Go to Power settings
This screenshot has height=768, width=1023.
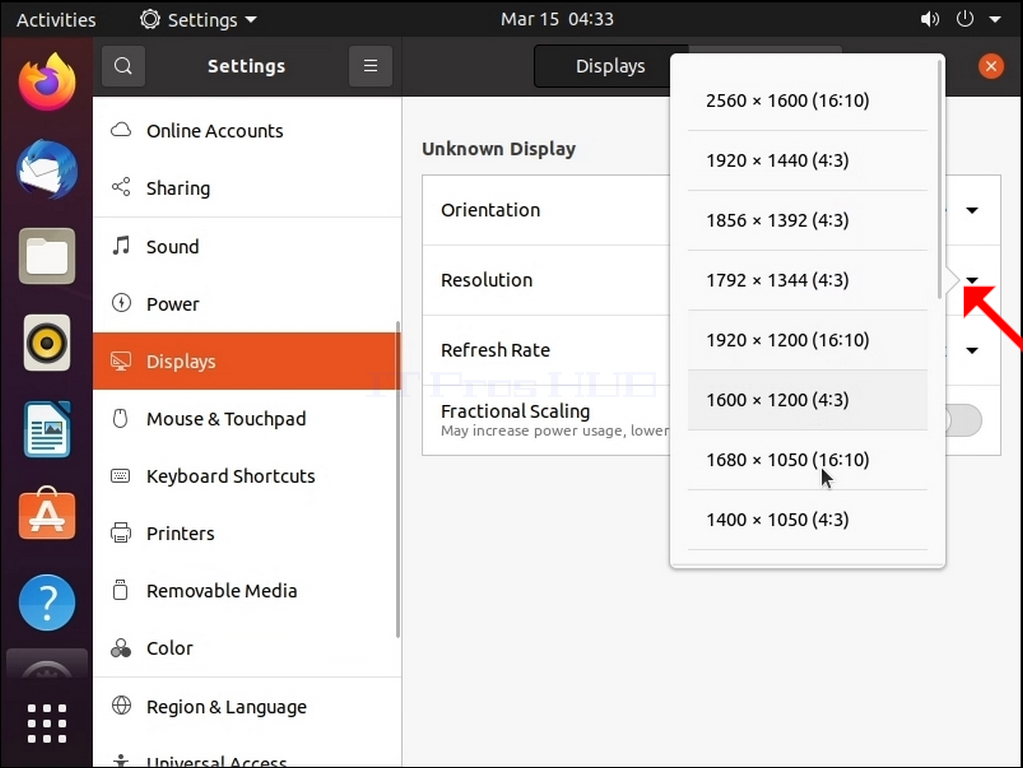[x=247, y=304]
